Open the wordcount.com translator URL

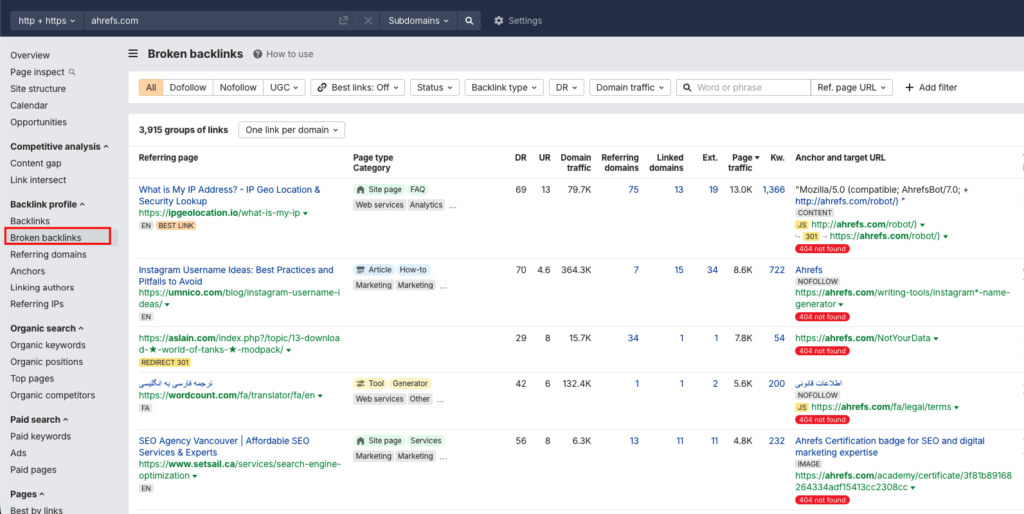227,396
